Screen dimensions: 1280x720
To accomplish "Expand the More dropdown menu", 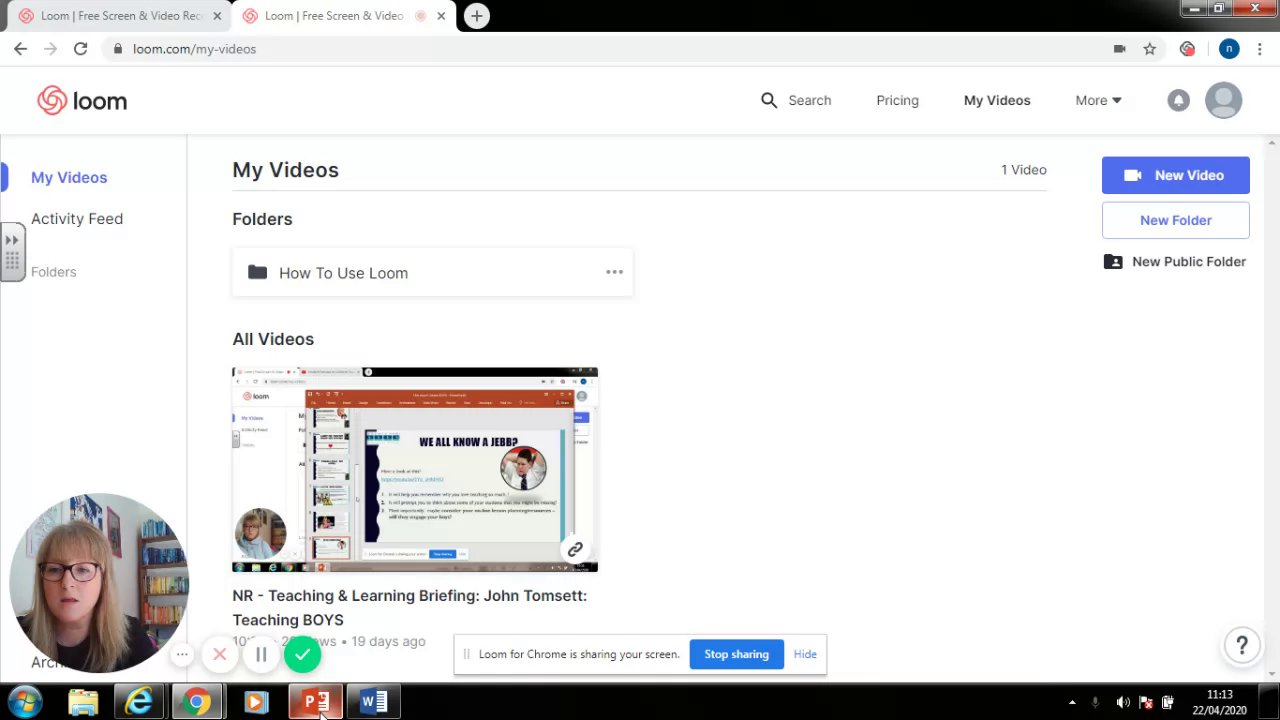I will pyautogui.click(x=1098, y=100).
